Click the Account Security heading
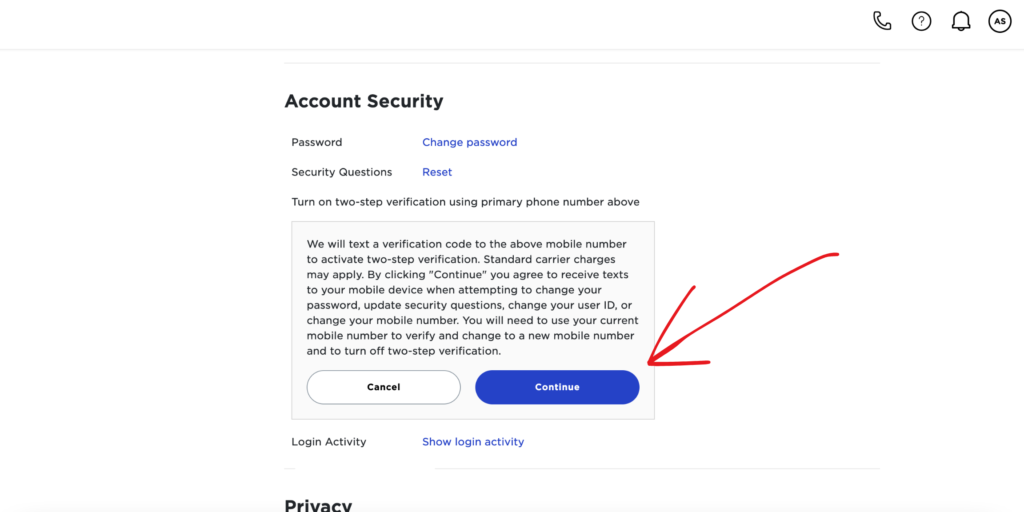Viewport: 1024px width, 512px height. [x=364, y=101]
